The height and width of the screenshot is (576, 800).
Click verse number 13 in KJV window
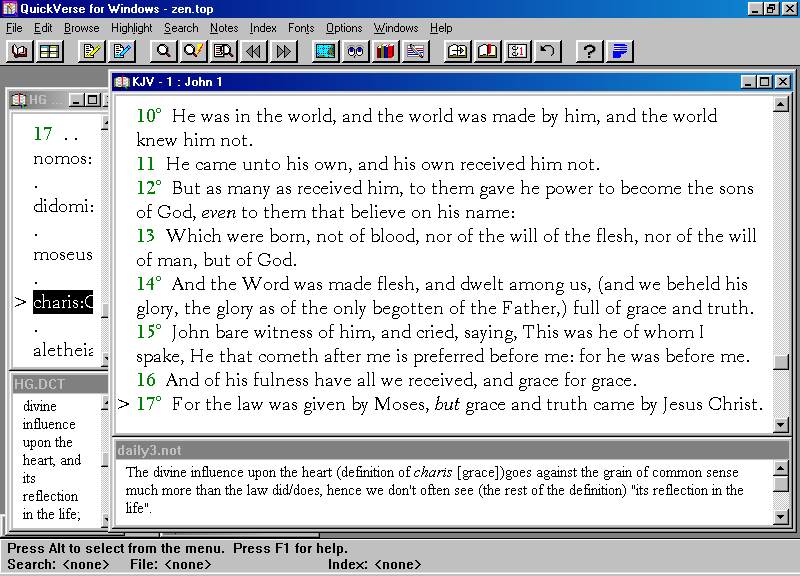click(x=145, y=236)
